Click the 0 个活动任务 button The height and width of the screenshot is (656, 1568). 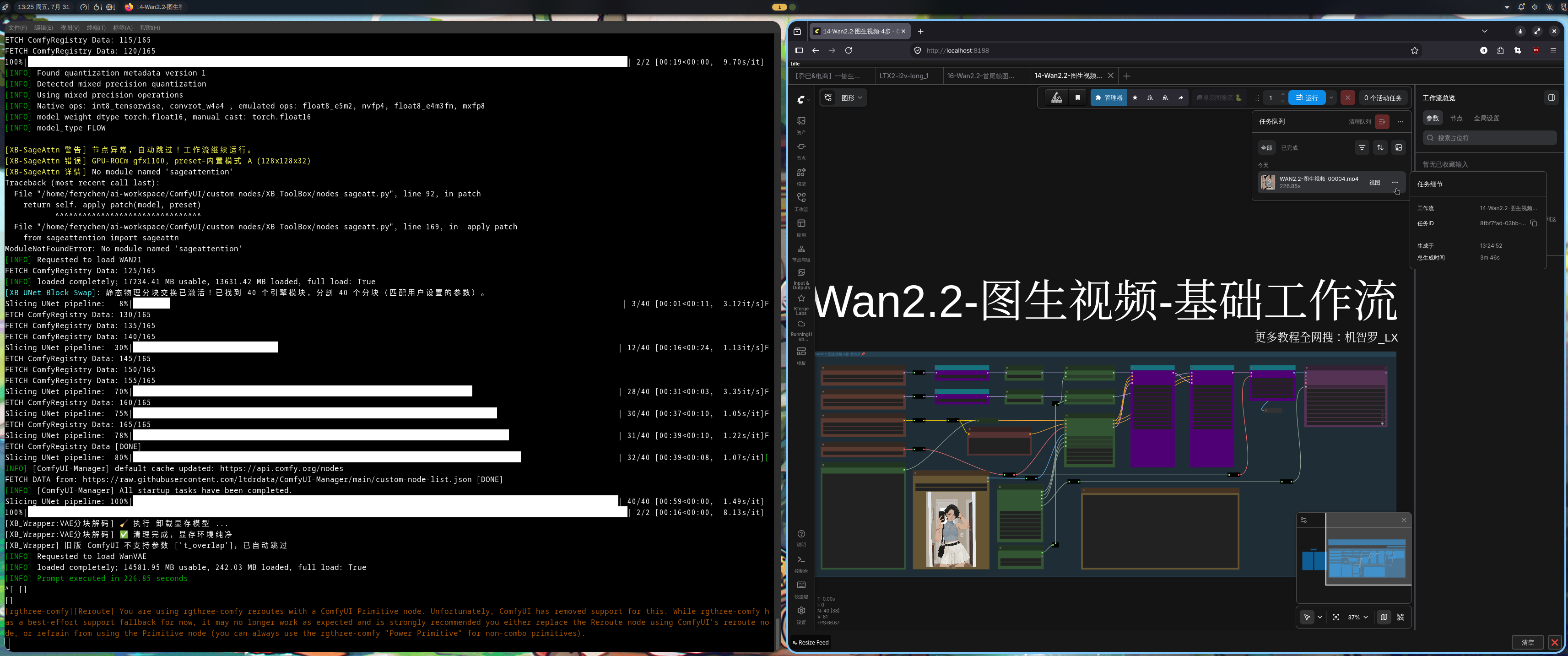1382,98
